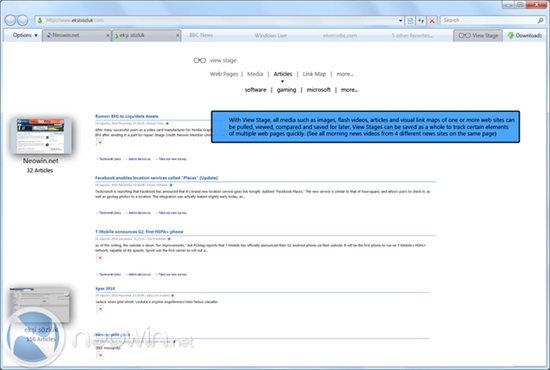Open Downloads with the green arrow icon
The width and height of the screenshot is (550, 370).
pos(525,35)
